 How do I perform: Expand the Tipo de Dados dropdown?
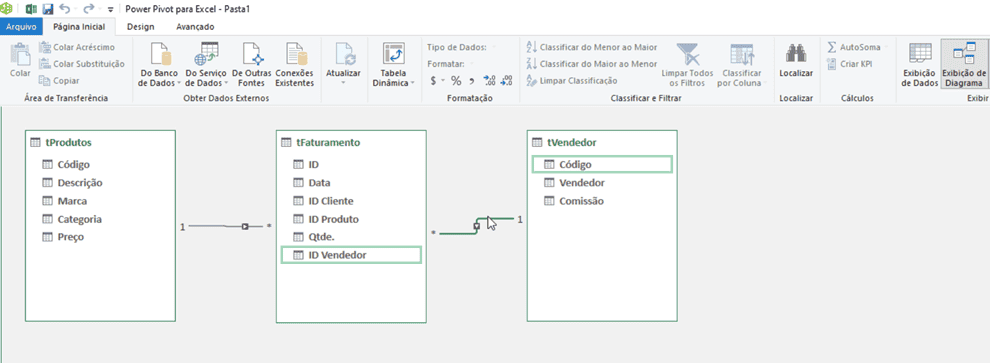pos(493,47)
